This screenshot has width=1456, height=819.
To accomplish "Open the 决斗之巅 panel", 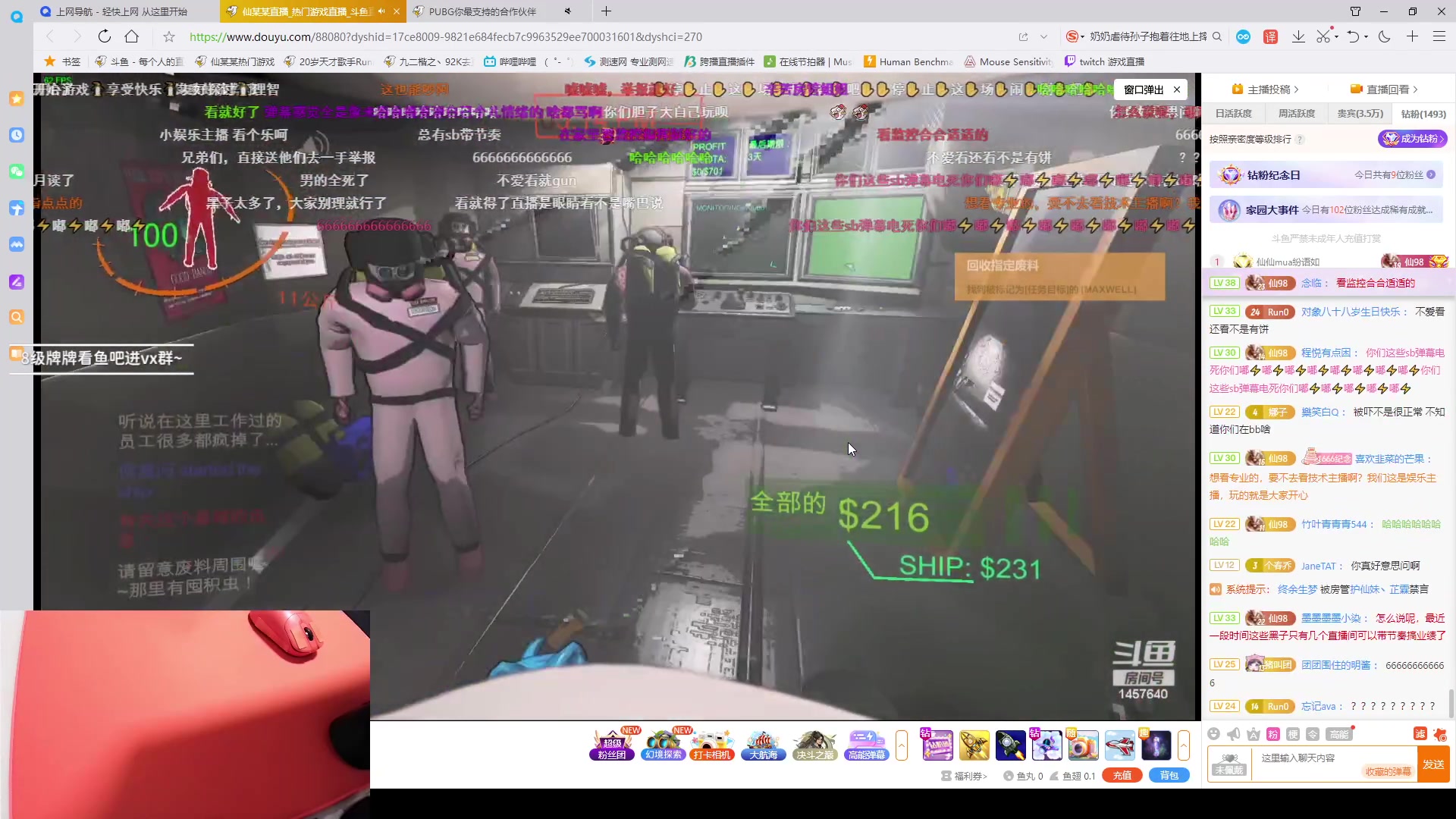I will (814, 747).
